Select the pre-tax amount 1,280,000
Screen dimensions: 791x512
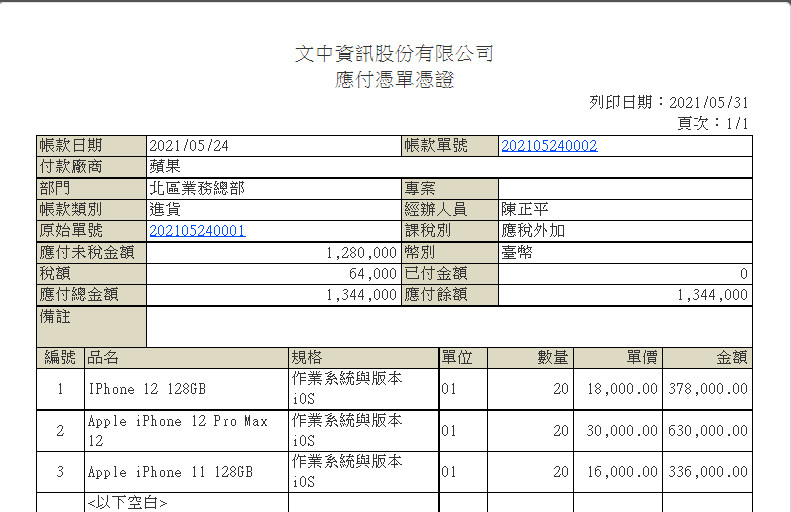pos(361,252)
